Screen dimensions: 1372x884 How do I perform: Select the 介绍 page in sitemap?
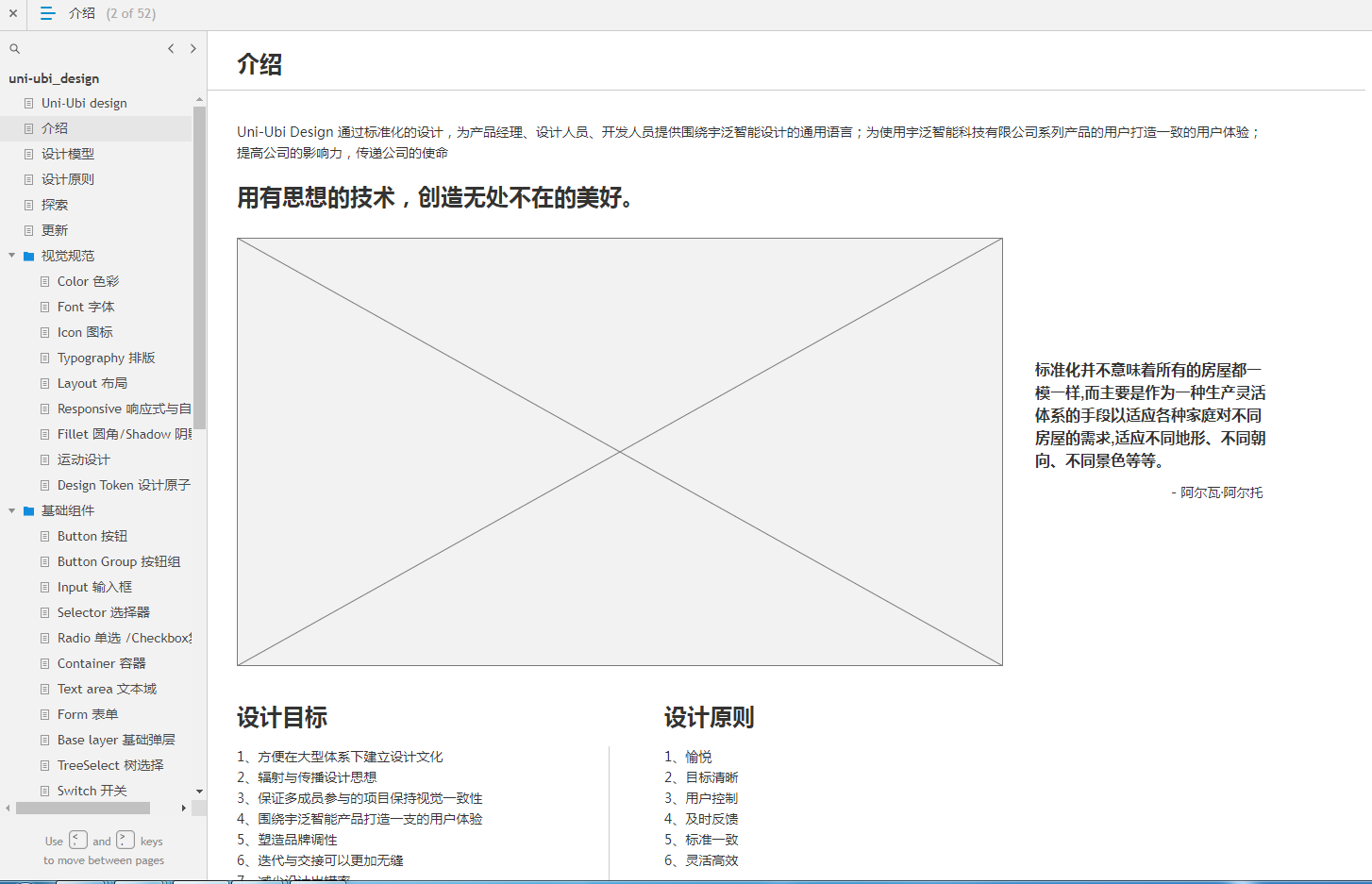[x=55, y=128]
